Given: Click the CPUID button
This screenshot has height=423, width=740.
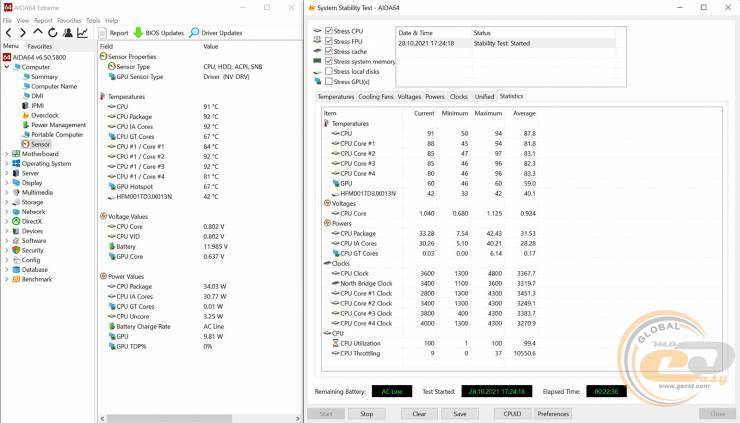Looking at the screenshot, I should tap(512, 414).
